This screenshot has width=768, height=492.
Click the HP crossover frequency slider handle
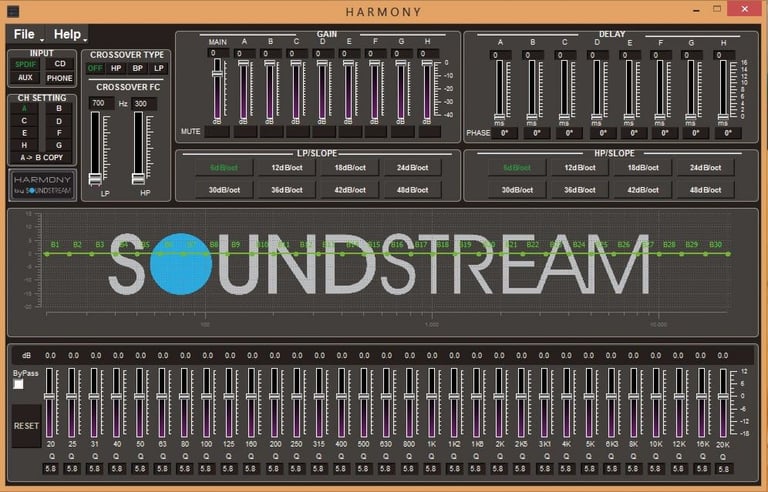pos(139,179)
